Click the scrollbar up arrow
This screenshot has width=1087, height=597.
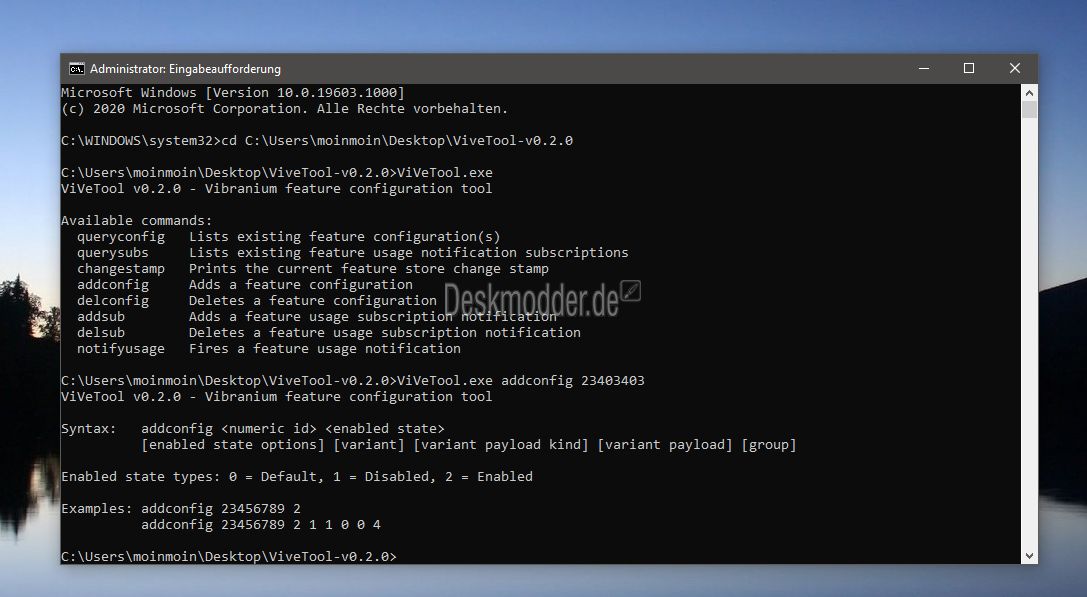pyautogui.click(x=1029, y=93)
